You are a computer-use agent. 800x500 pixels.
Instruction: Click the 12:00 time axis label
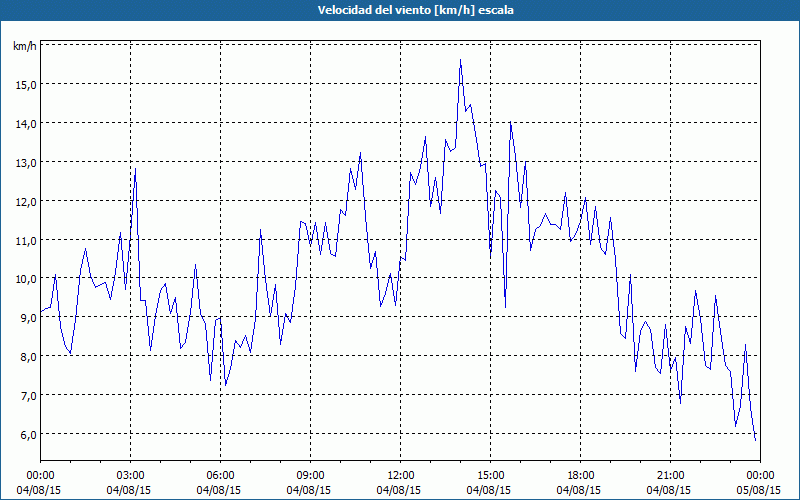401,475
